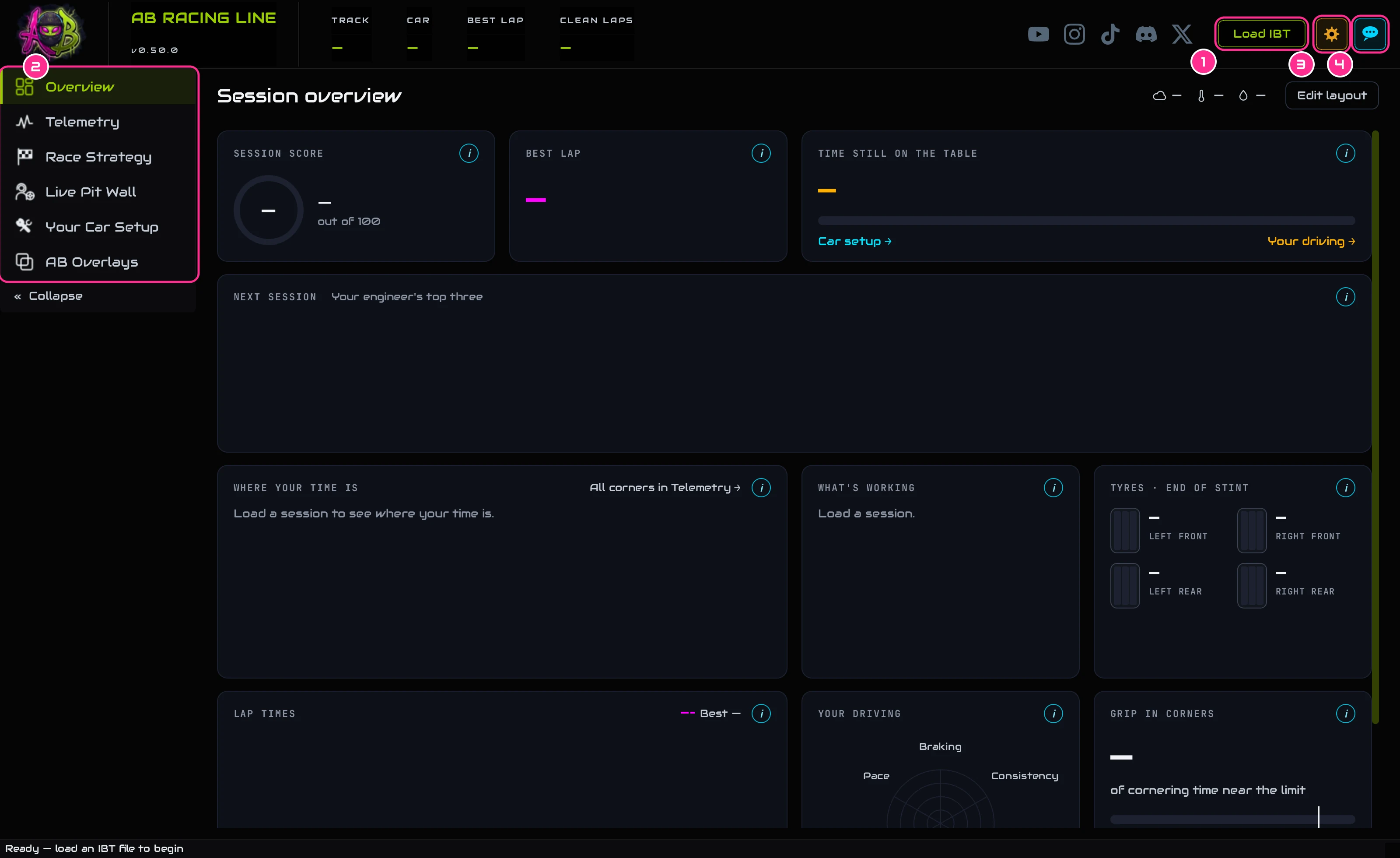Show info for Tyres End Of Stint
Screen dimensions: 1400x858
pyautogui.click(x=1345, y=487)
